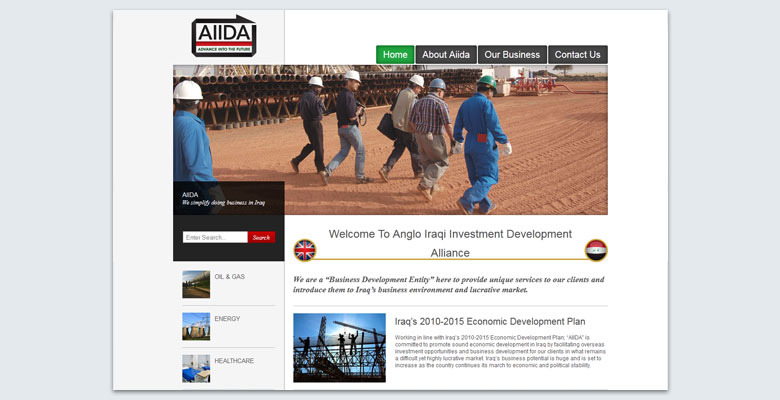Open the Contact Us page
780x400 pixels.
click(x=578, y=55)
